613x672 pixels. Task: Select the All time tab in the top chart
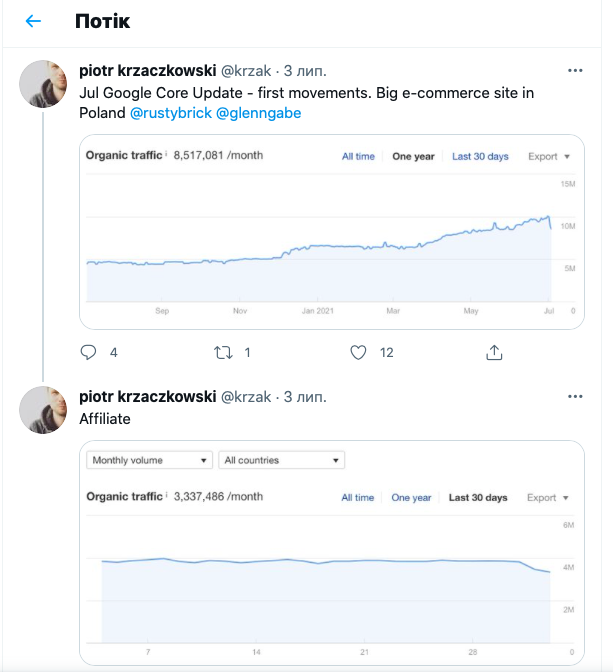click(x=358, y=157)
